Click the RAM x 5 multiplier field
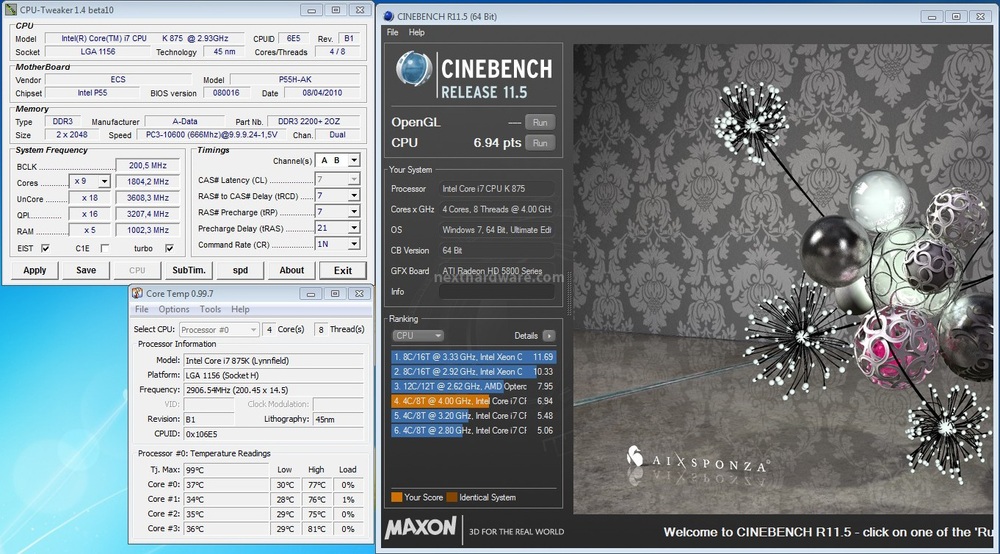 click(89, 230)
